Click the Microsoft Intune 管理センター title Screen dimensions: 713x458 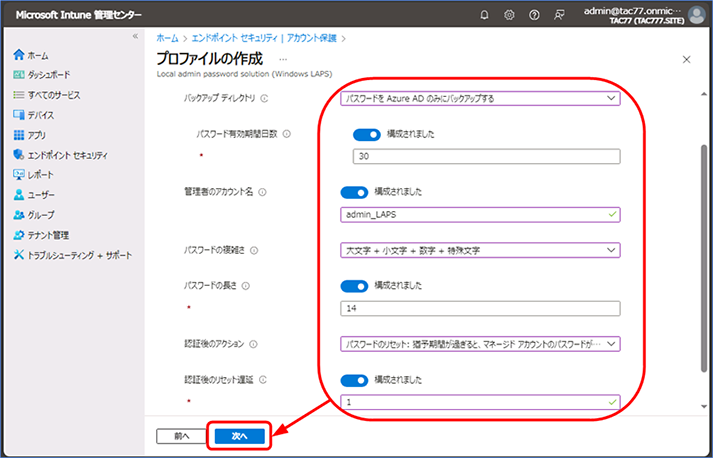pos(79,15)
